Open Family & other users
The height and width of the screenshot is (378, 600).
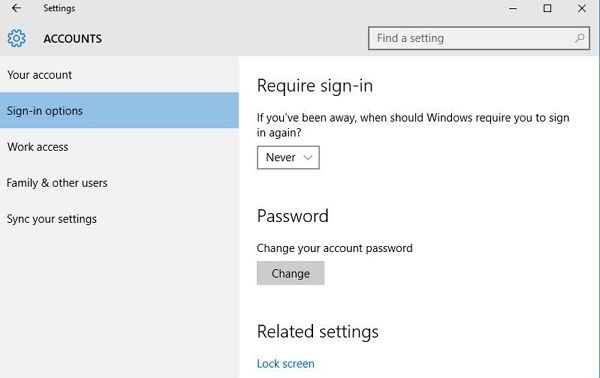119,182
